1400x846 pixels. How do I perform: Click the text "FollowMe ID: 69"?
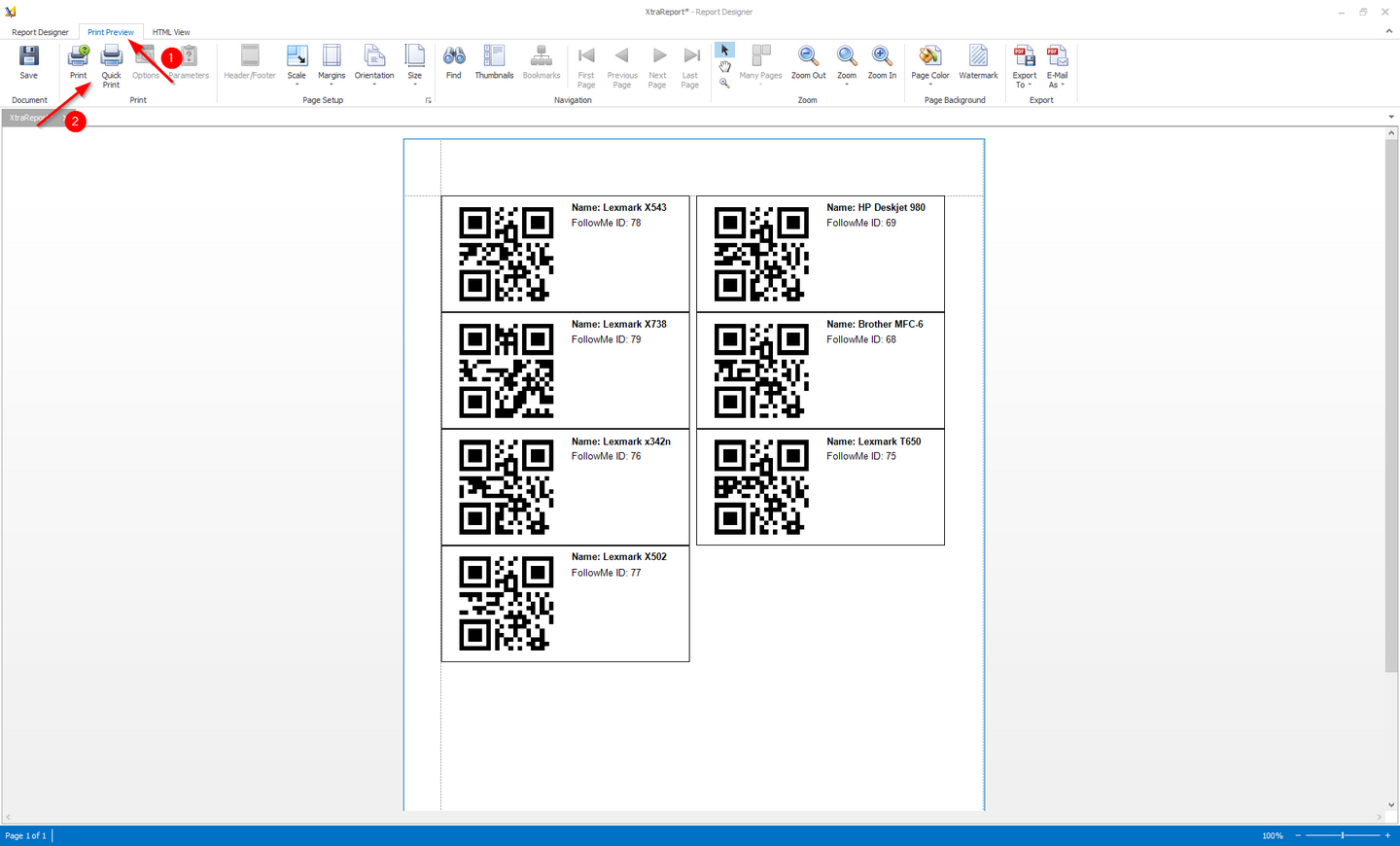click(x=861, y=223)
